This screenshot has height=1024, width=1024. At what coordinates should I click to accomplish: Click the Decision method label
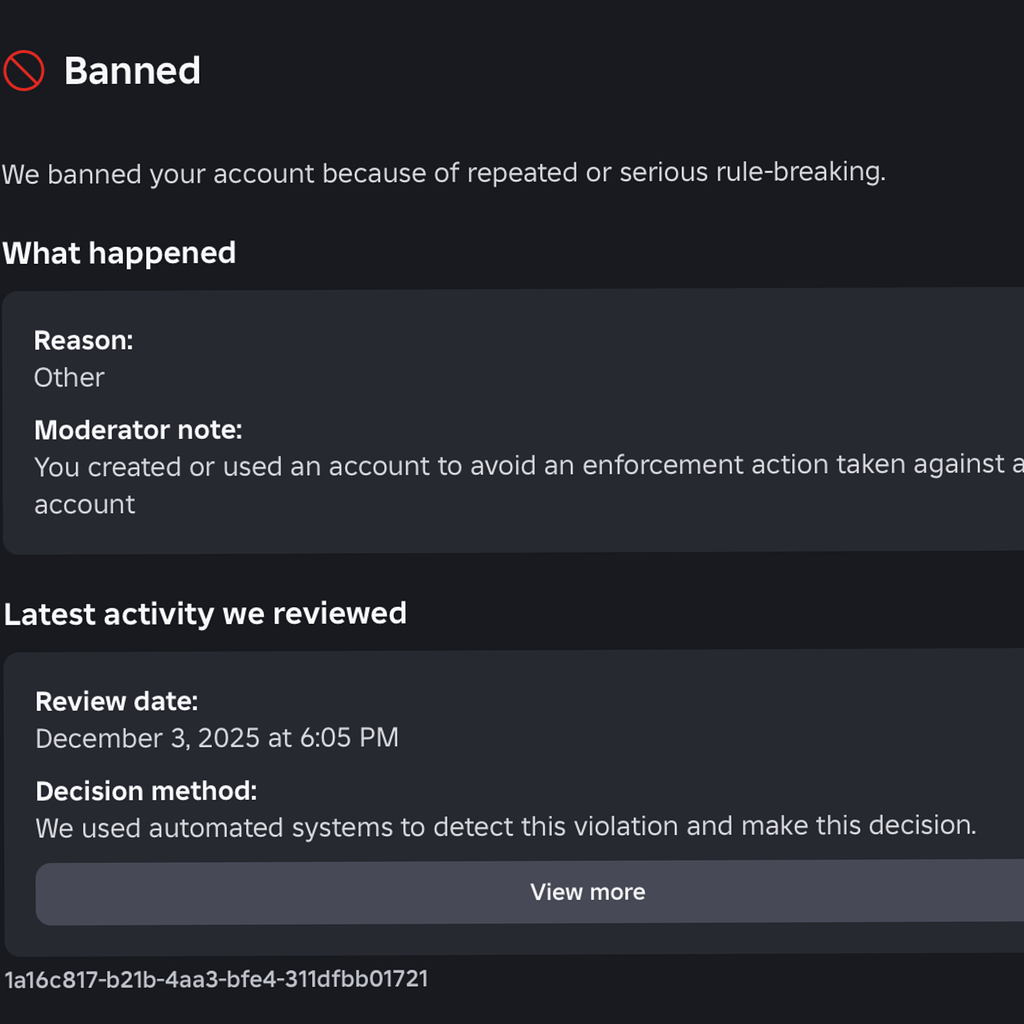click(146, 791)
